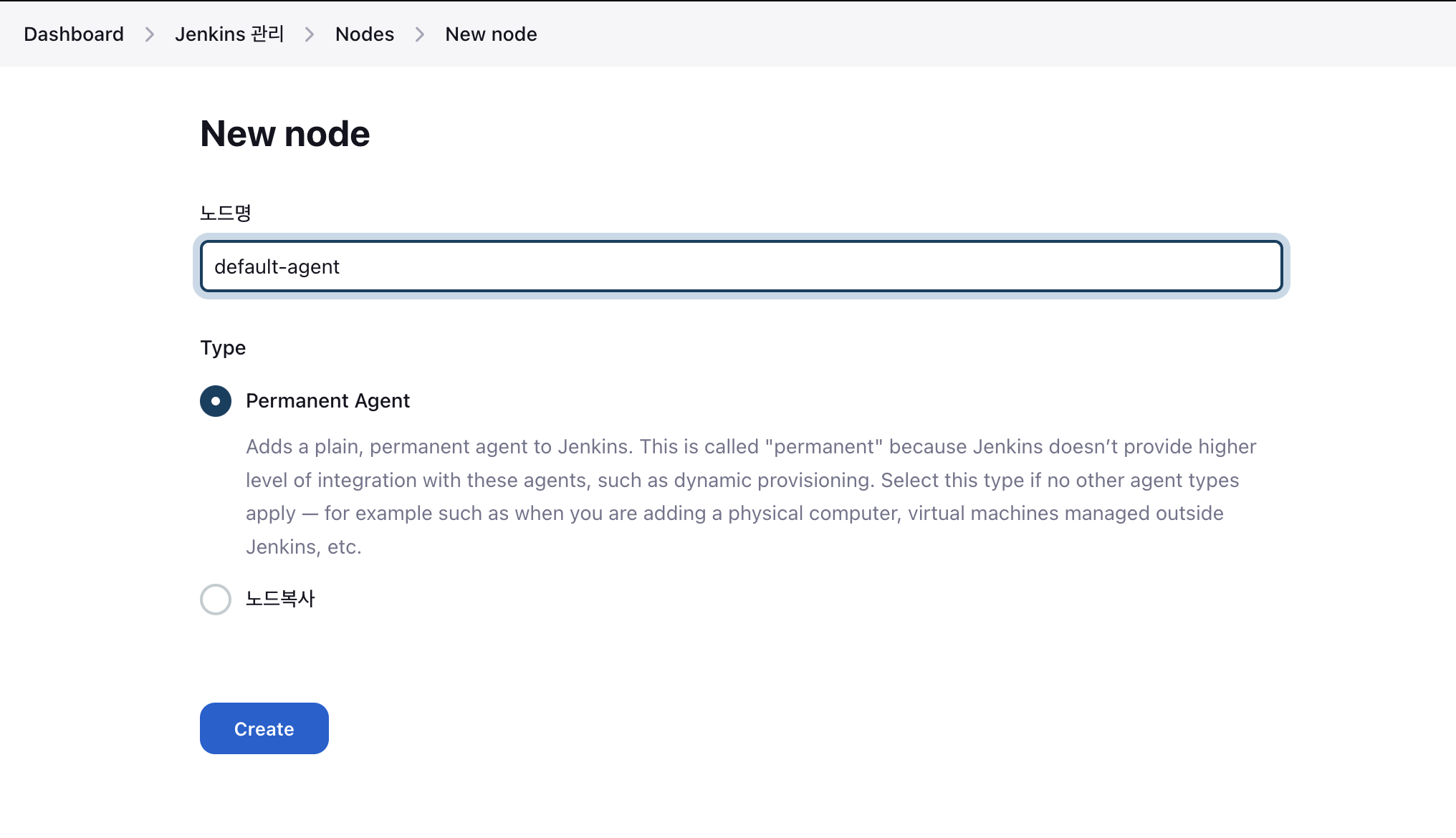Go to the Dashboard breadcrumb link
Screen dimensions: 1456x838
point(74,34)
